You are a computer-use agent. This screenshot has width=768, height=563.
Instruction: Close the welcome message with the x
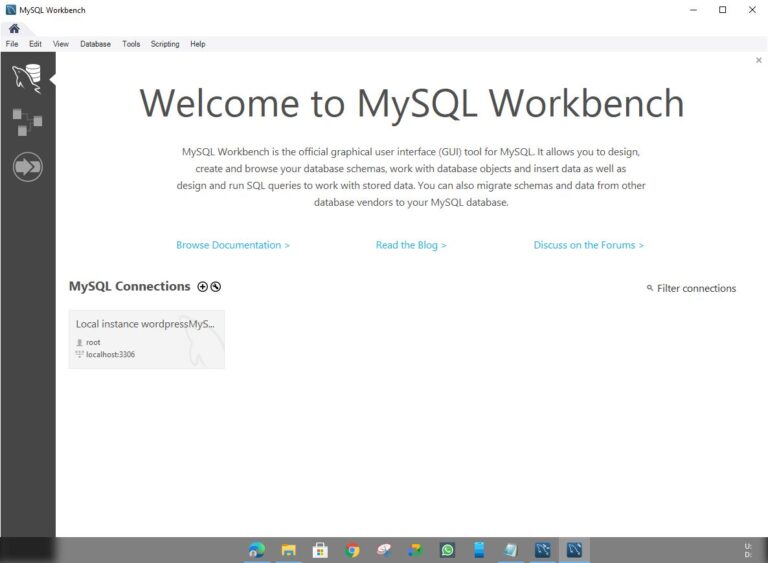[758, 60]
